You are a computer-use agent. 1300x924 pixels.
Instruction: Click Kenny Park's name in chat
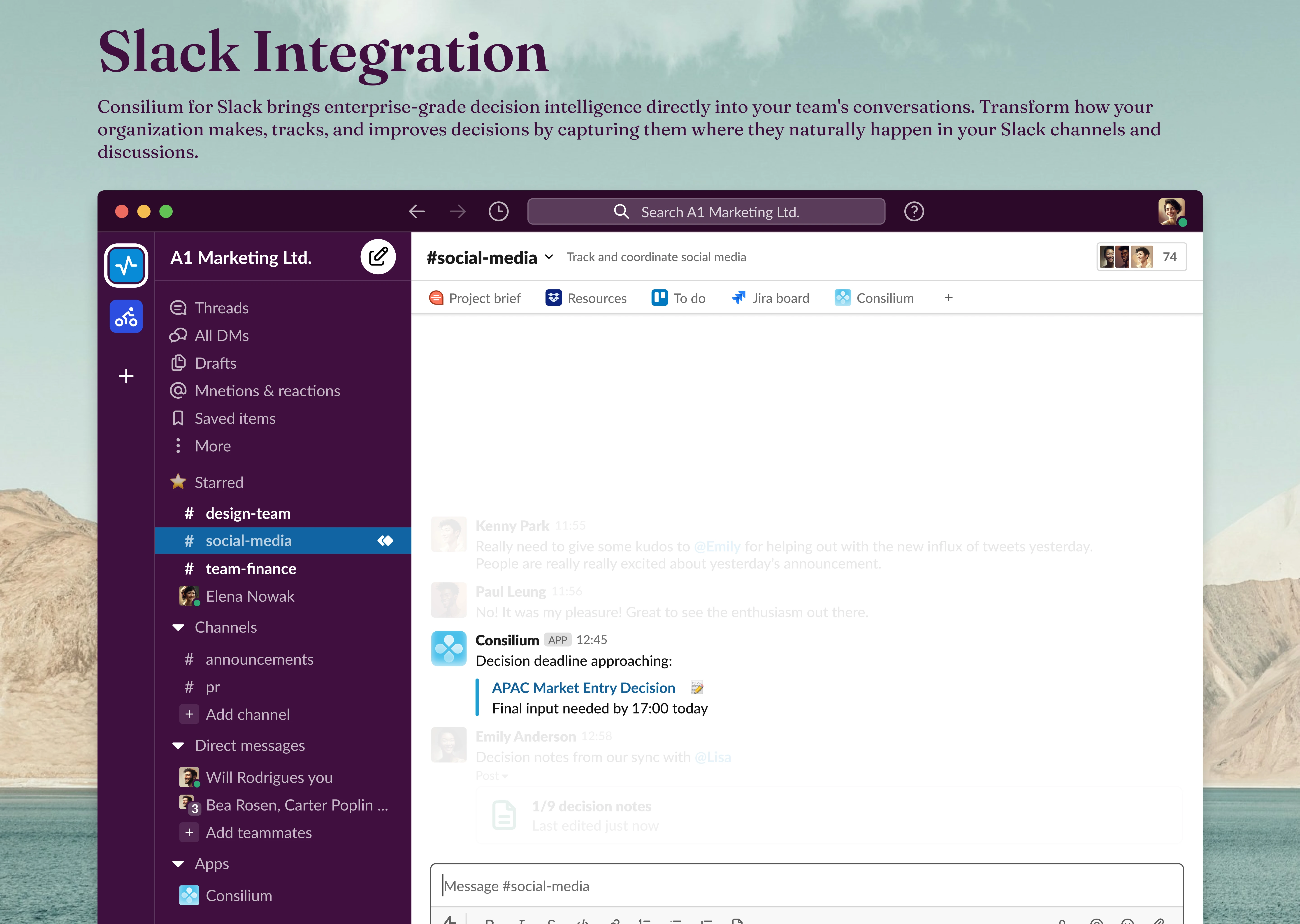pos(512,526)
